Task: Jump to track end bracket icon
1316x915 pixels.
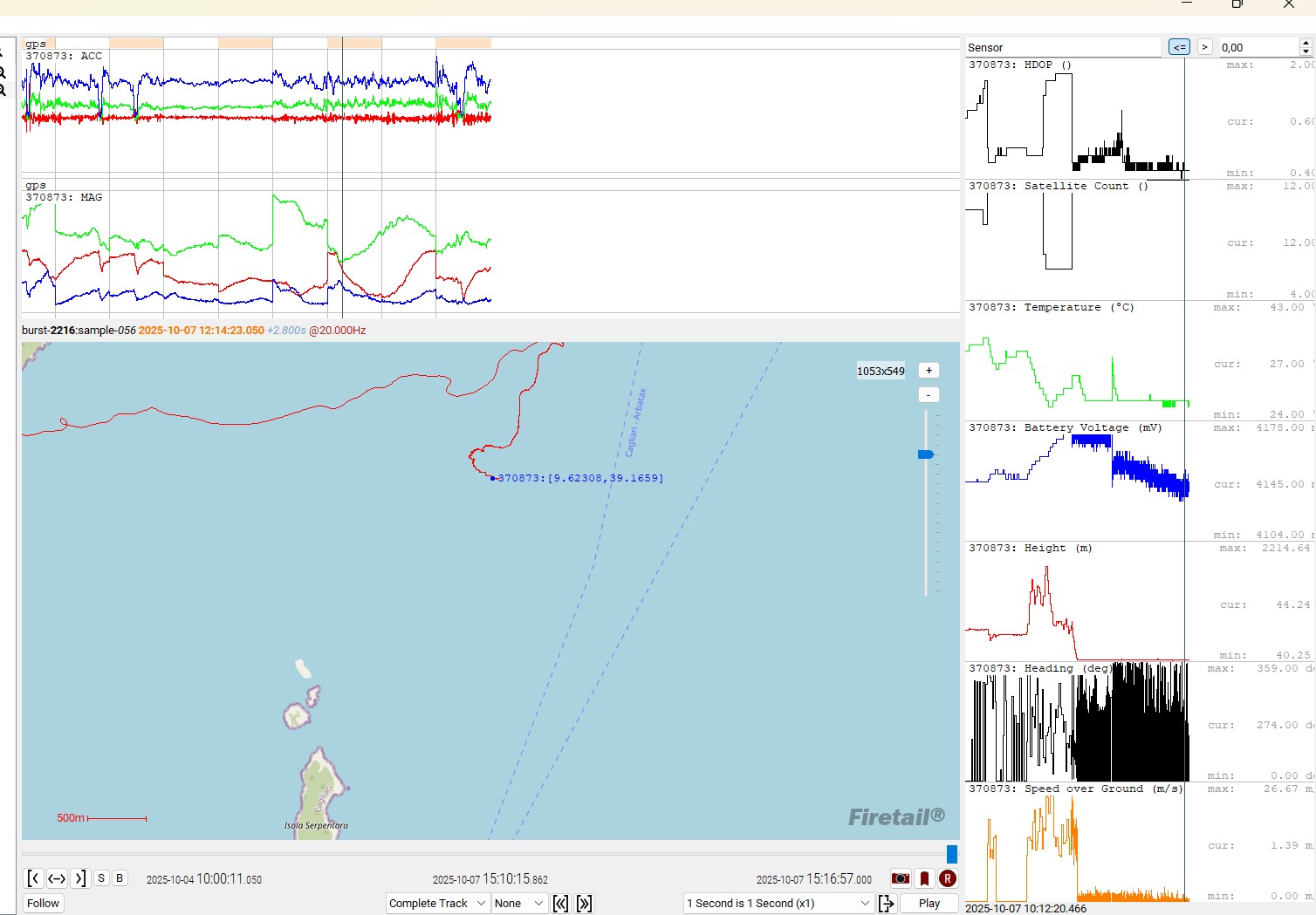Action: click(x=79, y=878)
